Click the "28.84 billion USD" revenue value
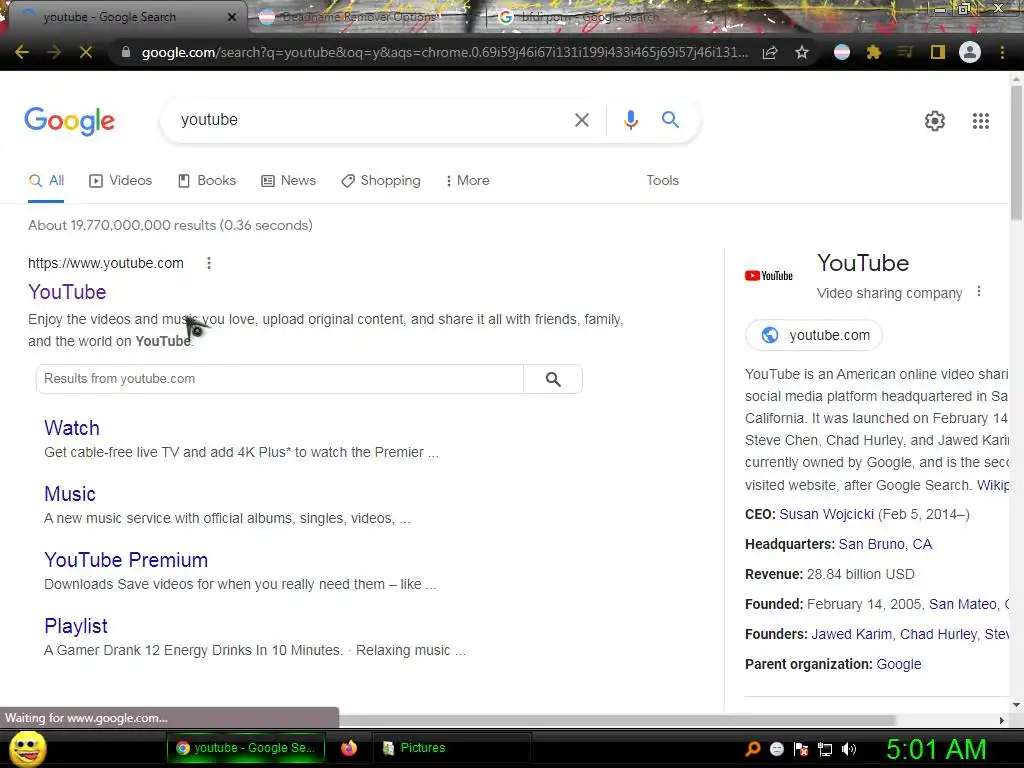This screenshot has width=1024, height=768. tap(861, 575)
